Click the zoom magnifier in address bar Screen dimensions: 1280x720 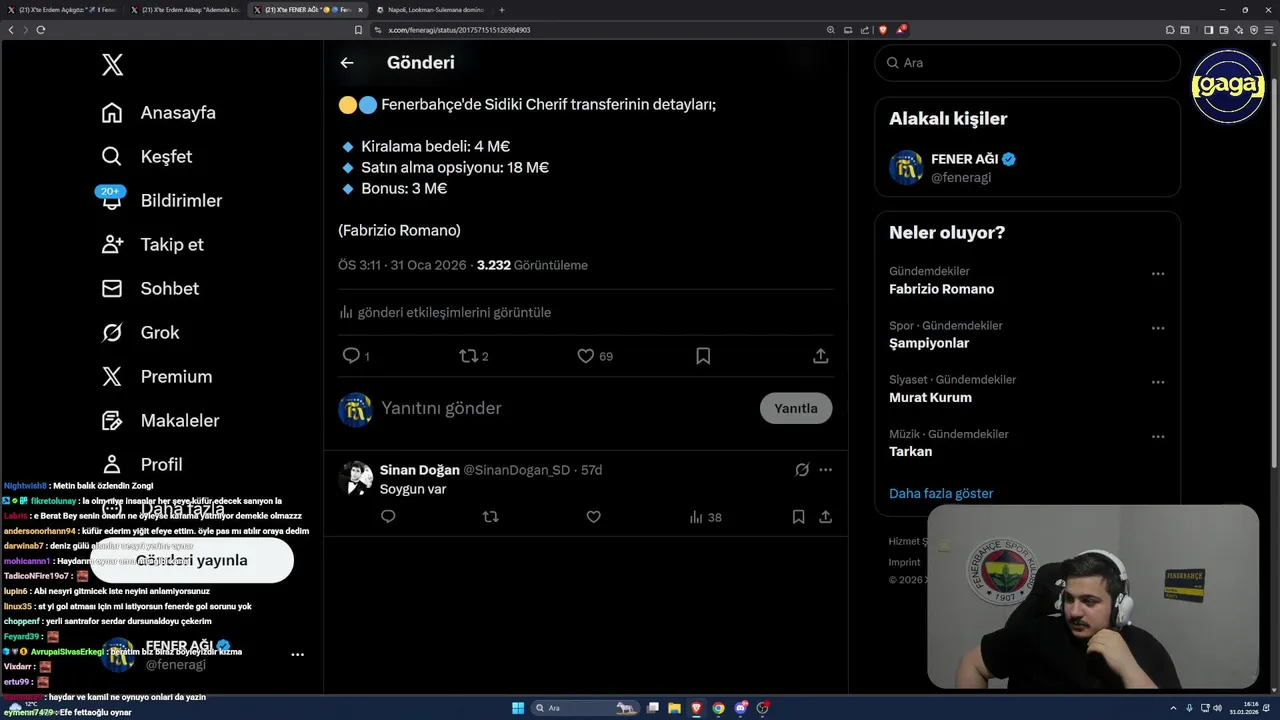(830, 30)
